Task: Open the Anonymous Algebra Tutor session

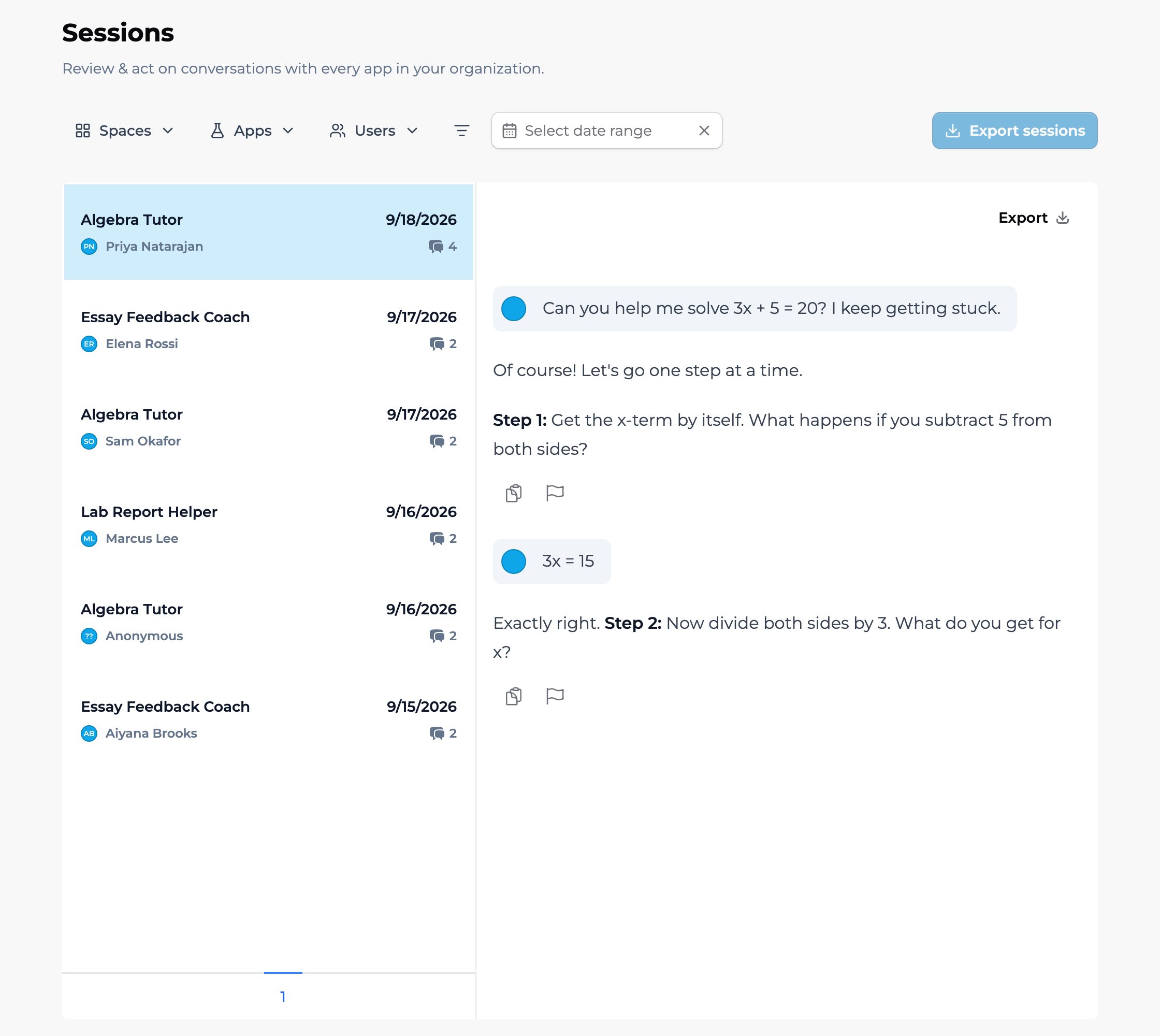Action: (269, 622)
